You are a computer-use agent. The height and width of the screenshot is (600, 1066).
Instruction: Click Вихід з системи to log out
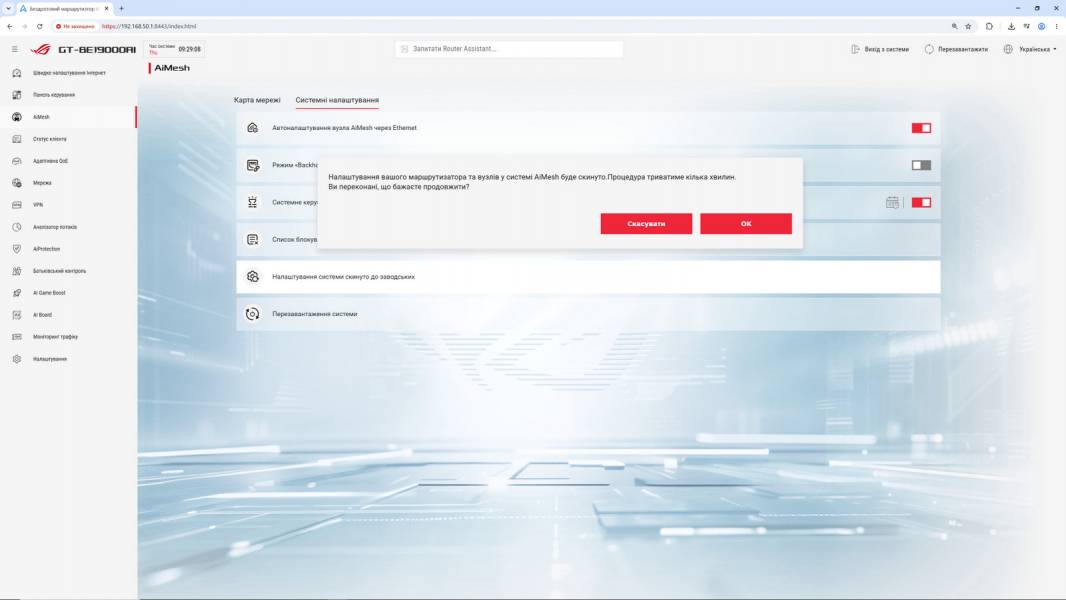click(x=880, y=49)
